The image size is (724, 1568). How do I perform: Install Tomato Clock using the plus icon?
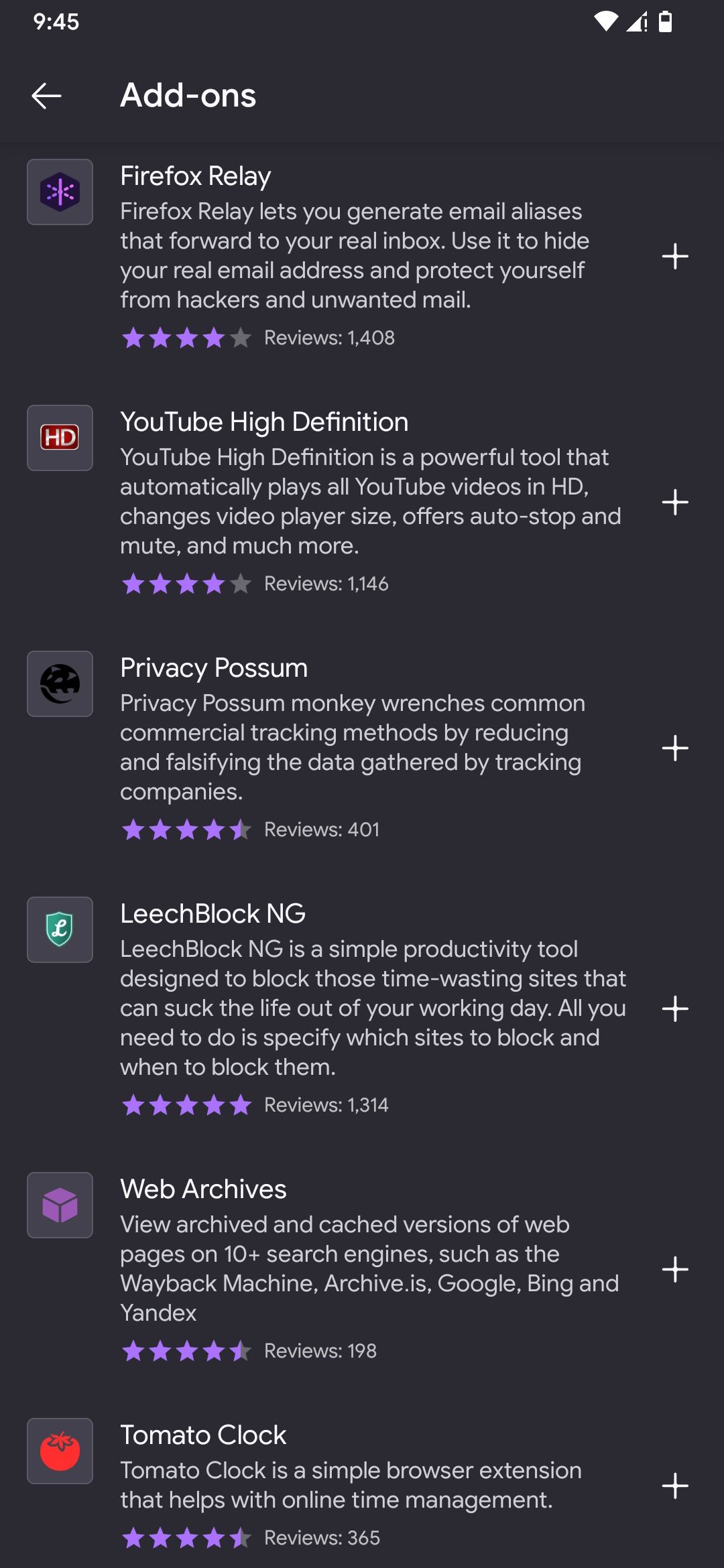point(674,1486)
